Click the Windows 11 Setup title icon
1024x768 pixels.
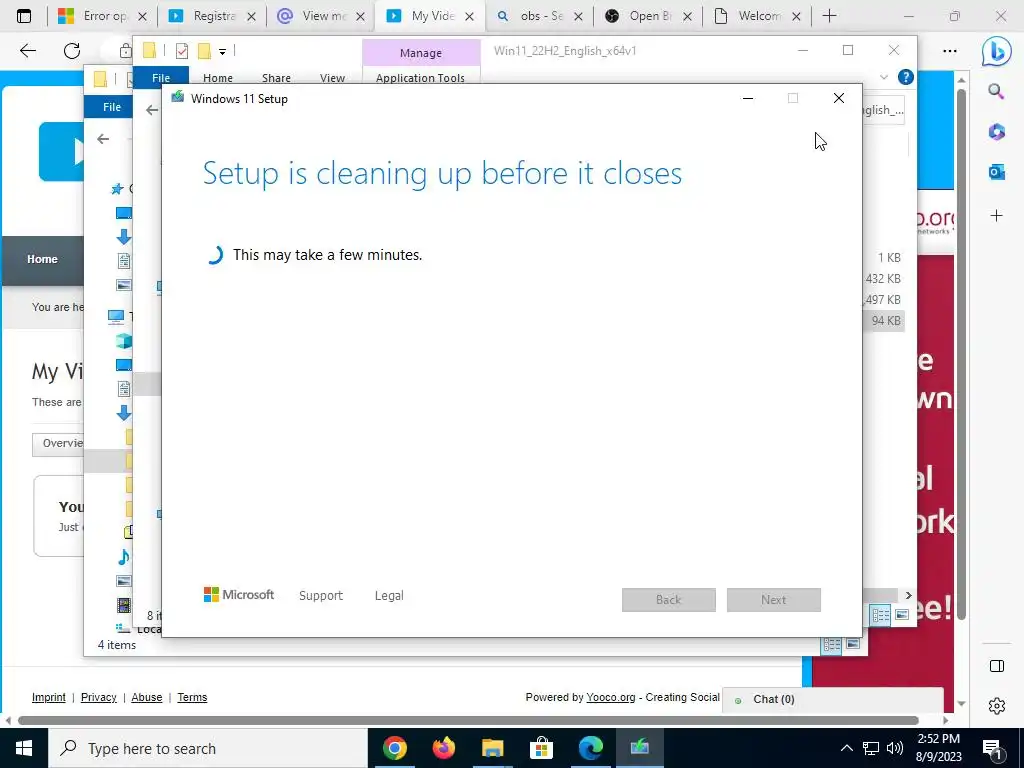tap(178, 98)
